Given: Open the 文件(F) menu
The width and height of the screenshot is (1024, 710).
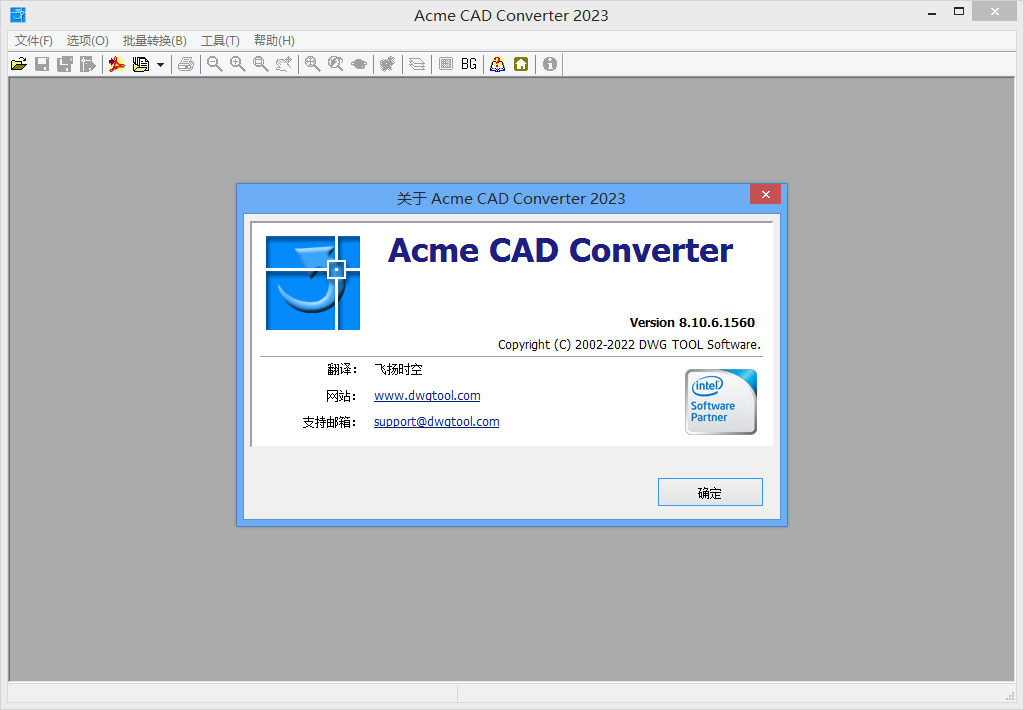Looking at the screenshot, I should [34, 40].
